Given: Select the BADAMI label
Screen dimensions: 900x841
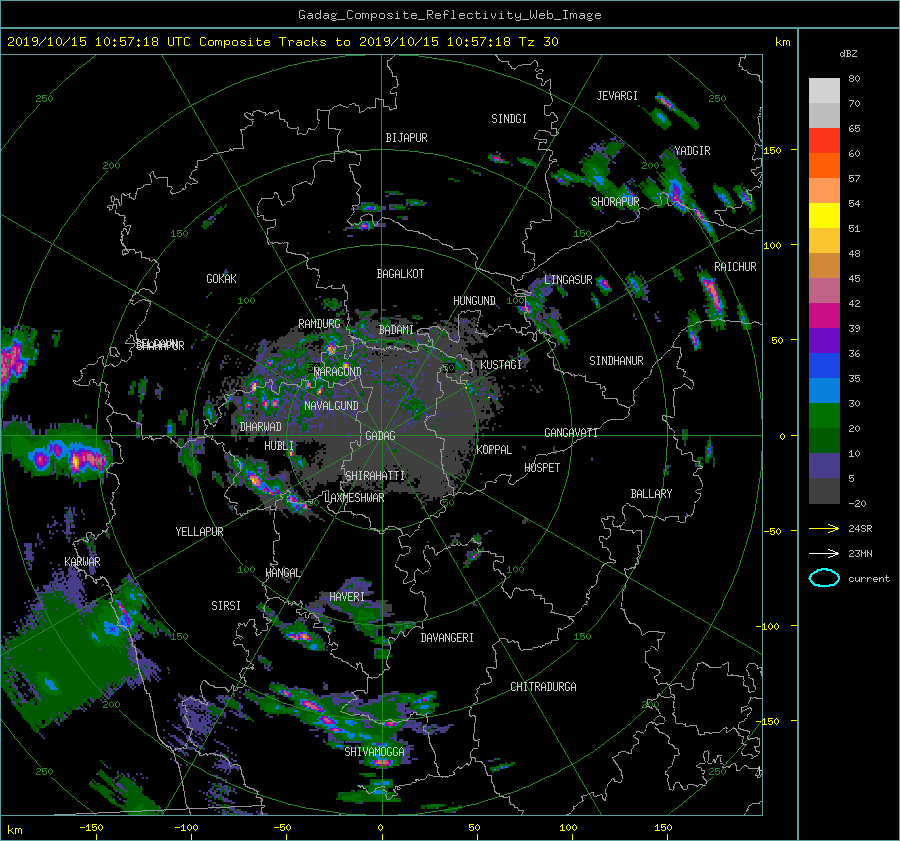Looking at the screenshot, I should [x=396, y=330].
